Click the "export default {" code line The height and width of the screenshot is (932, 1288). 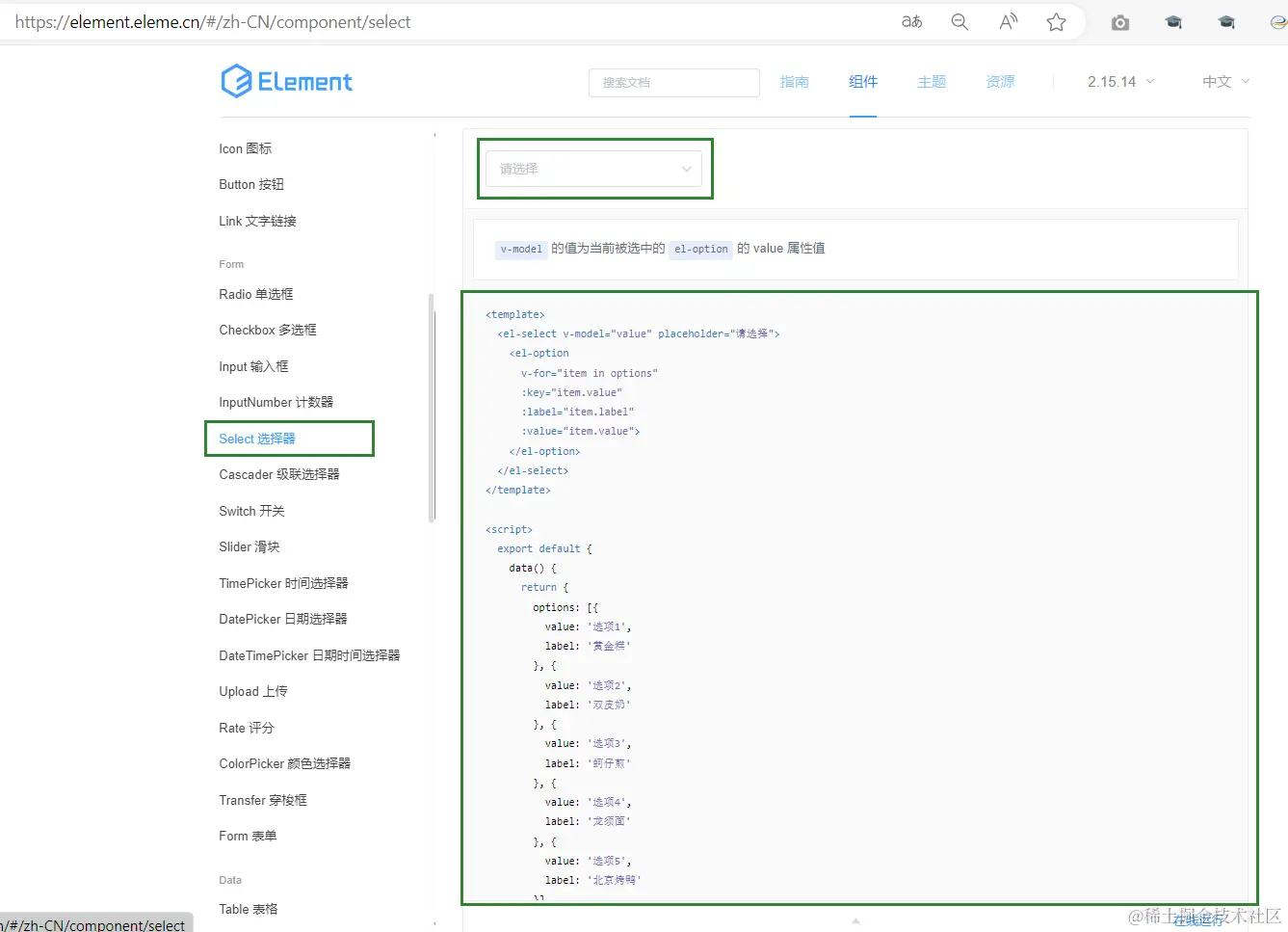[x=545, y=548]
